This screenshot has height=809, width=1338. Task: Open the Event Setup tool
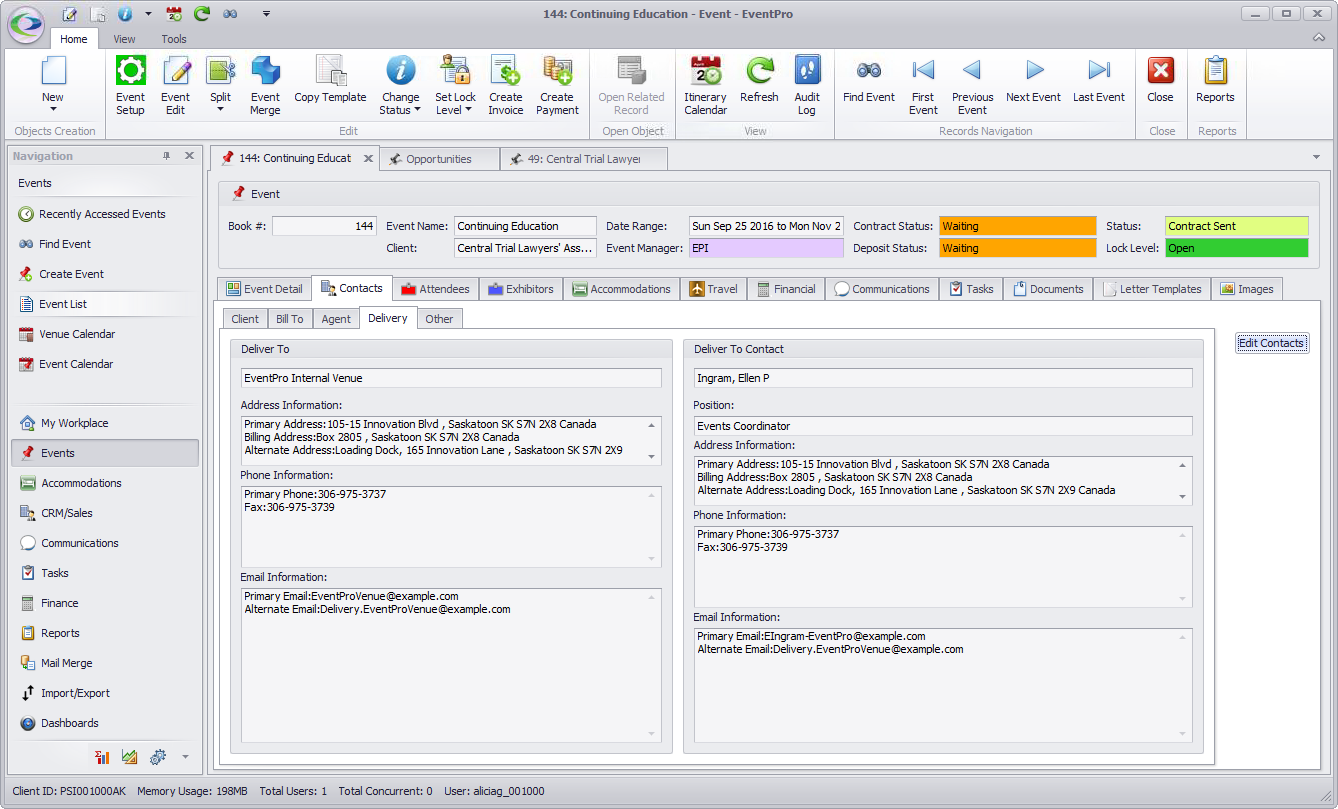coord(130,85)
